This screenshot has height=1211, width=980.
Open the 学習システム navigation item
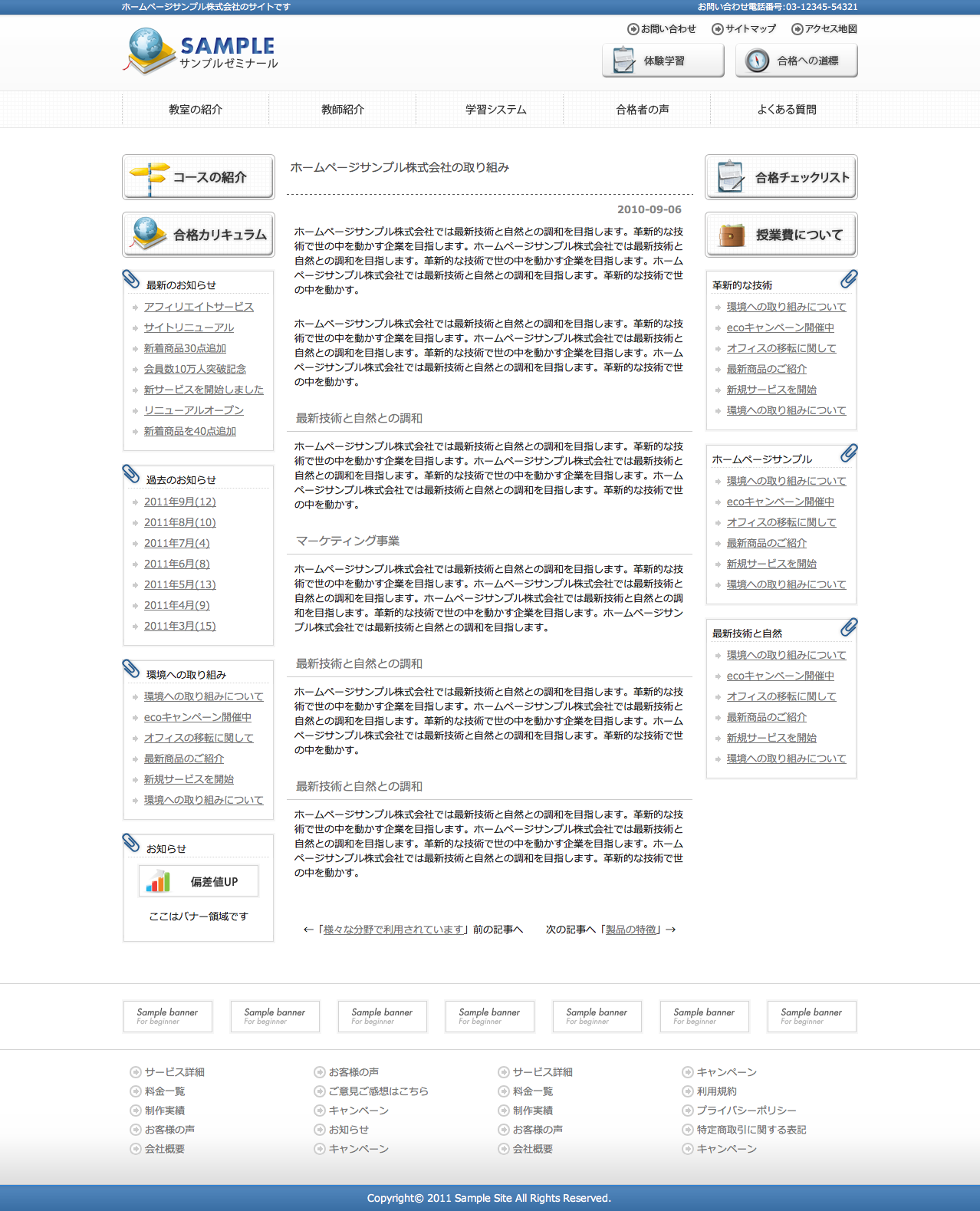(x=496, y=110)
